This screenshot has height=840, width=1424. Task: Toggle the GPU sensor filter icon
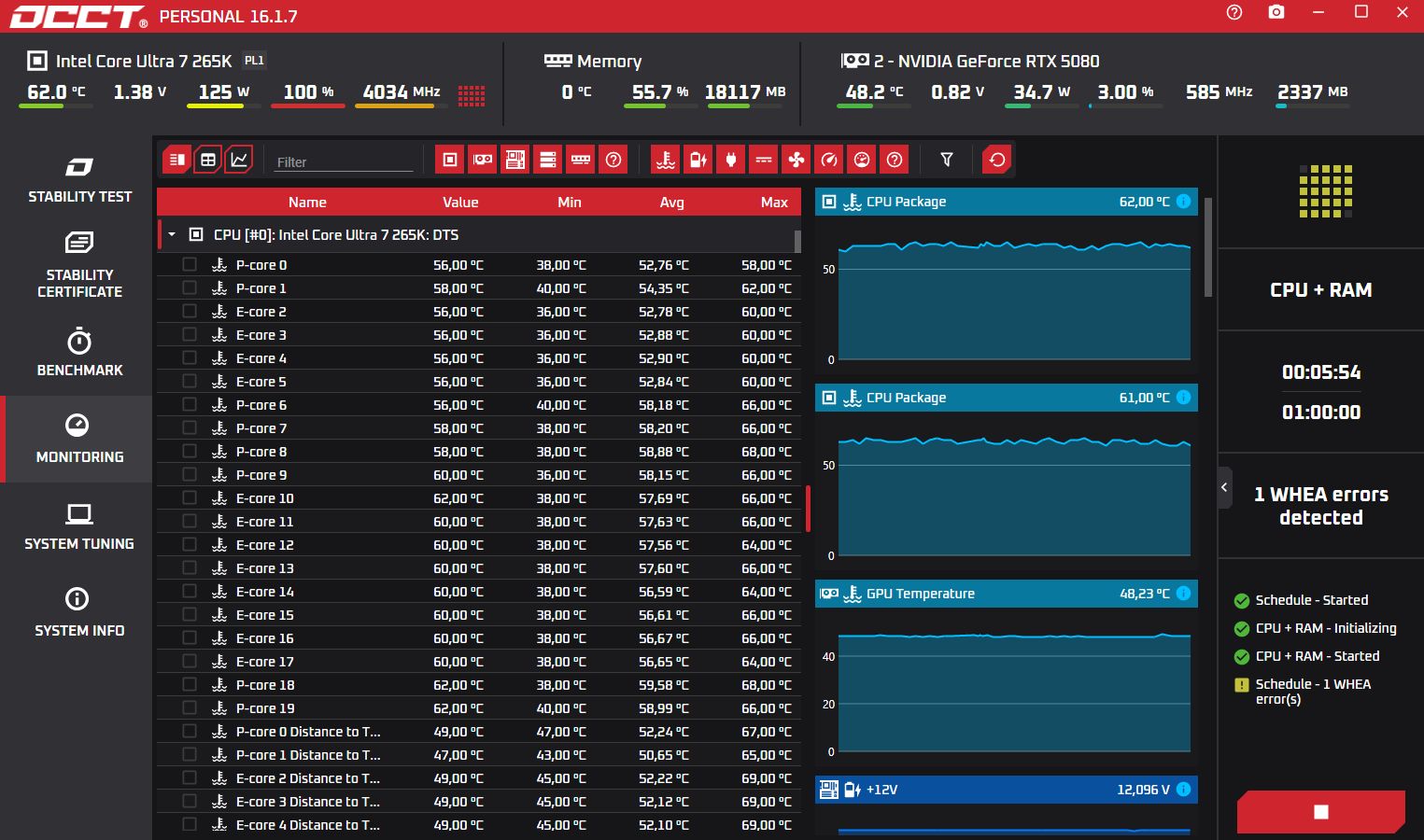click(483, 160)
